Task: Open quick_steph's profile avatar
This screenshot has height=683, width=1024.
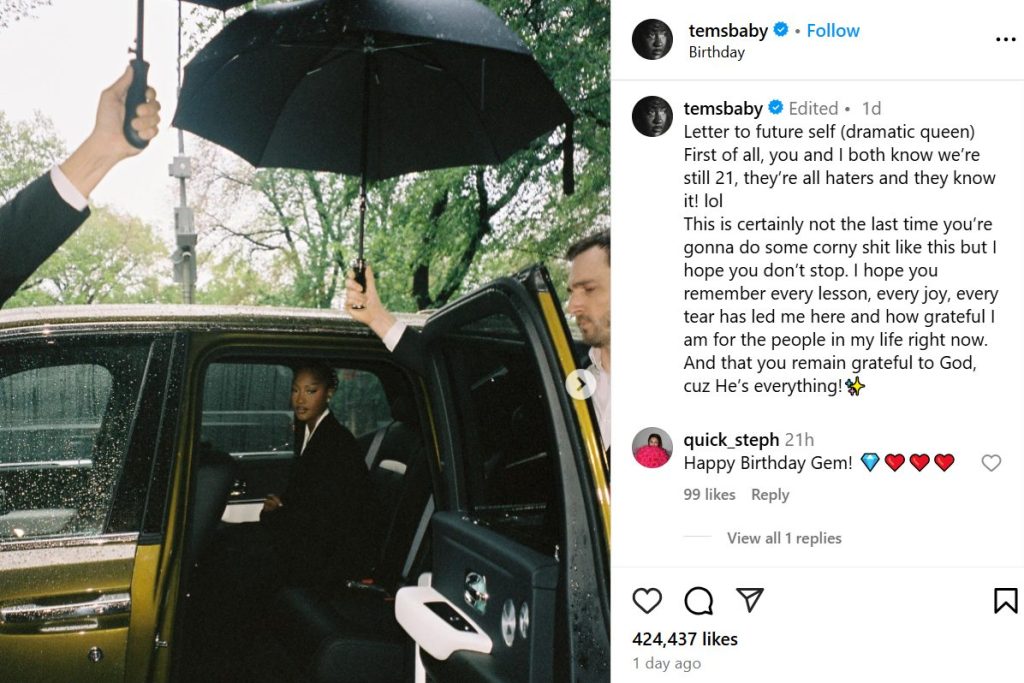Action: pos(652,448)
